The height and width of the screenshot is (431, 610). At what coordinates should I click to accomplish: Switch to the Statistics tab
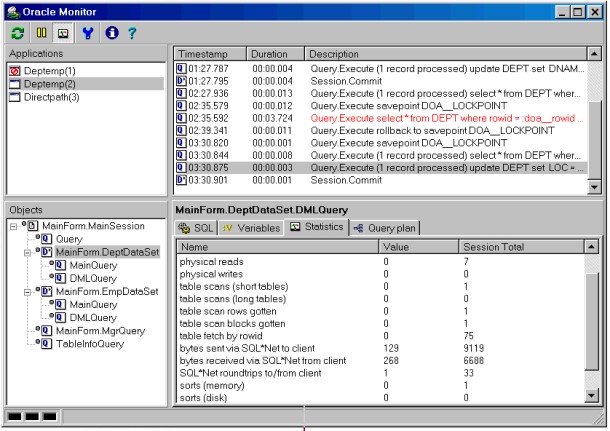click(x=317, y=227)
